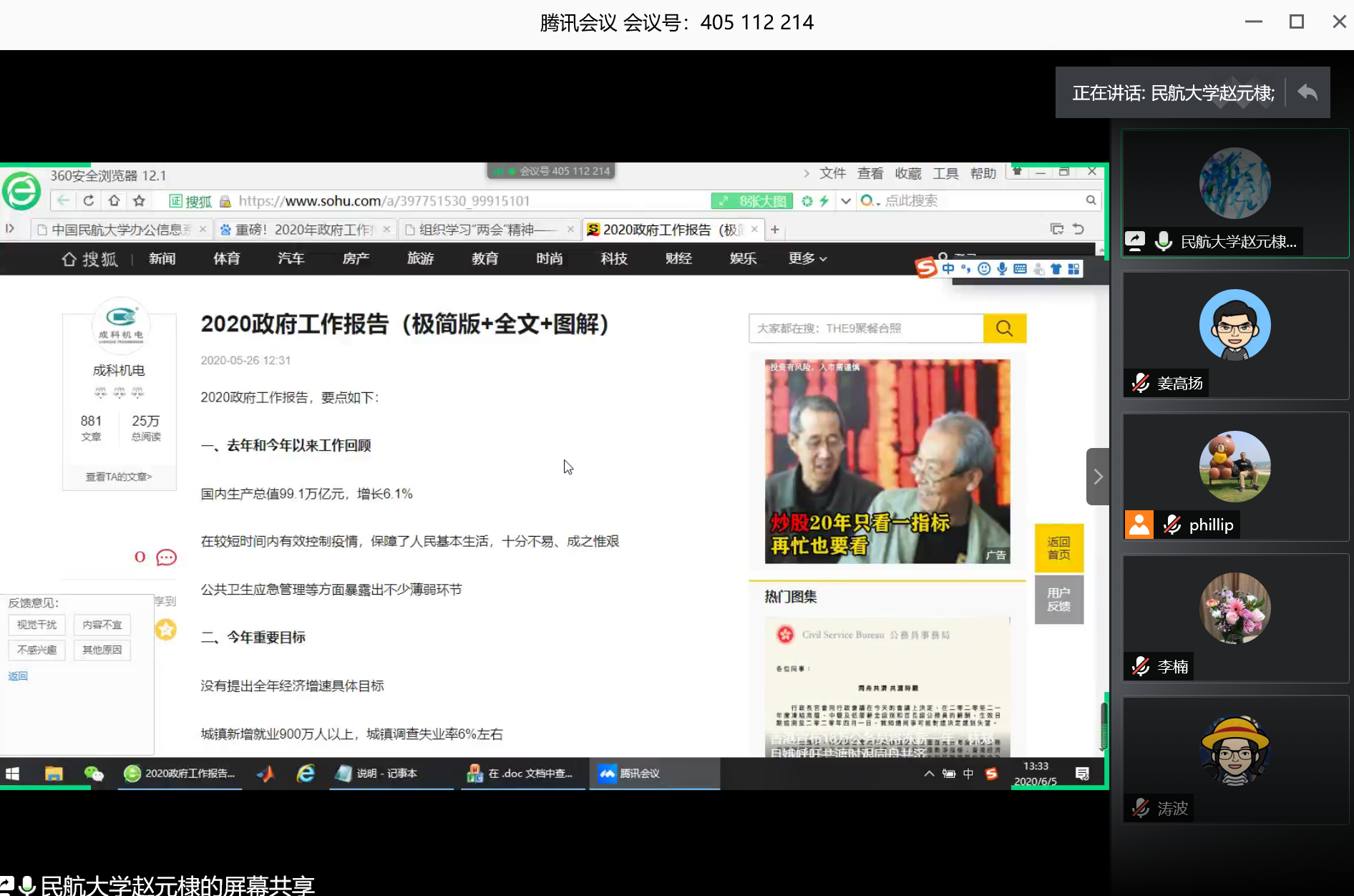
Task: Expand the 更多 navigation dropdown
Action: 807,258
